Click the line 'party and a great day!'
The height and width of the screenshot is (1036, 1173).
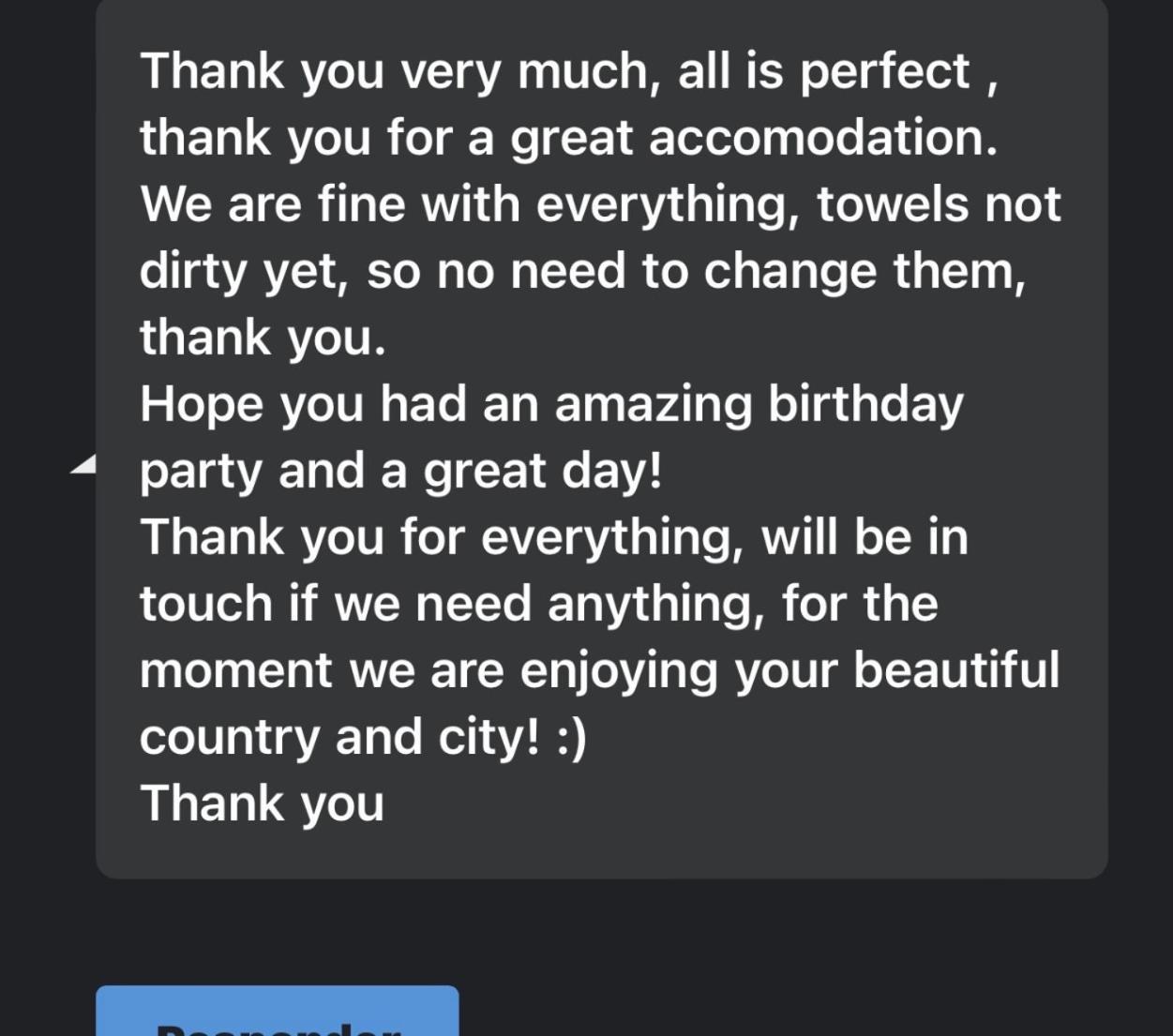tap(401, 472)
